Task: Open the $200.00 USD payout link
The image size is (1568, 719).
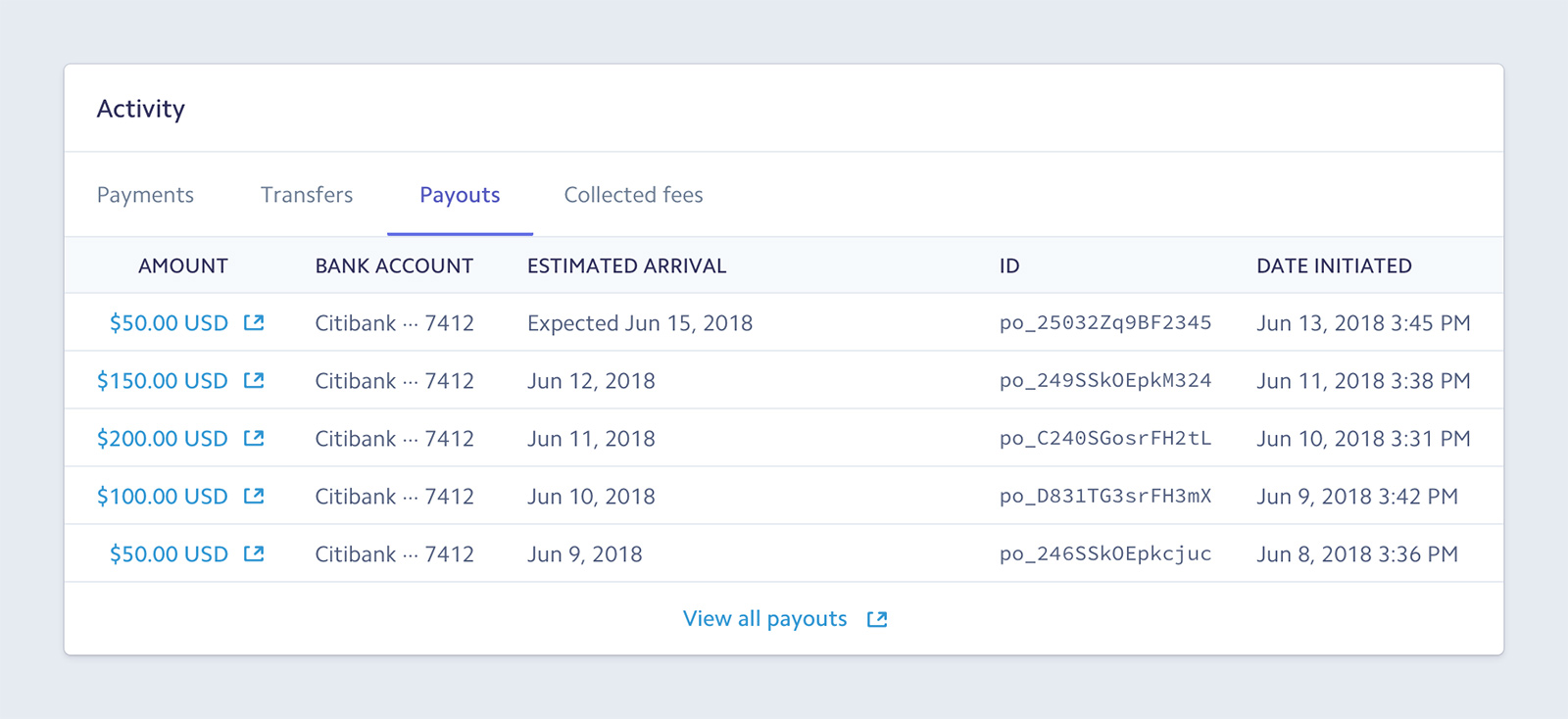Action: 163,439
